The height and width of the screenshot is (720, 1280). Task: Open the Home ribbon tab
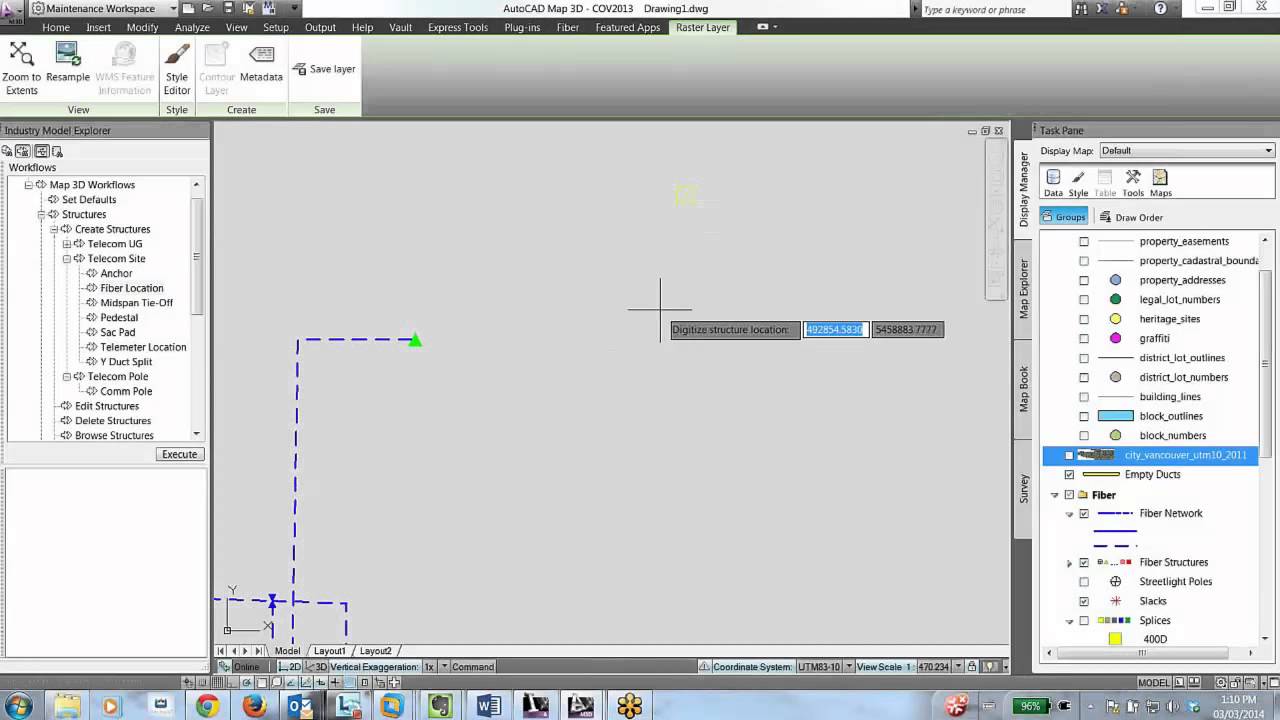click(56, 28)
